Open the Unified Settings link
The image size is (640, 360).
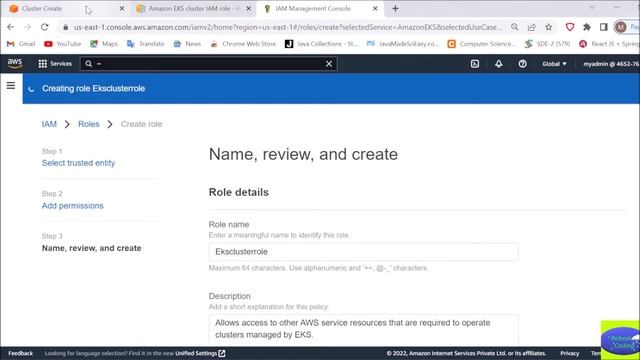click(200, 353)
